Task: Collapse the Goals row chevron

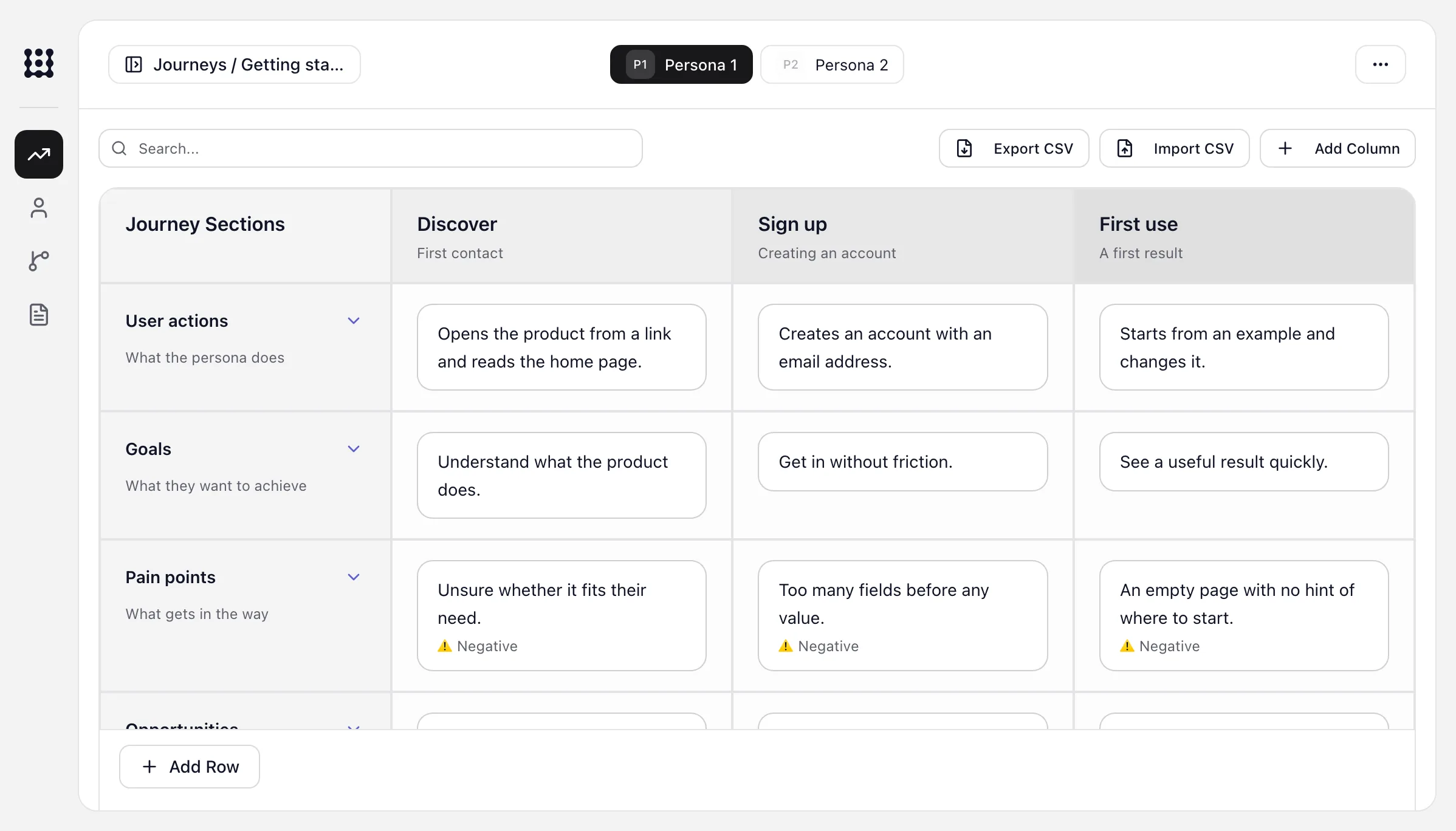Action: tap(354, 449)
